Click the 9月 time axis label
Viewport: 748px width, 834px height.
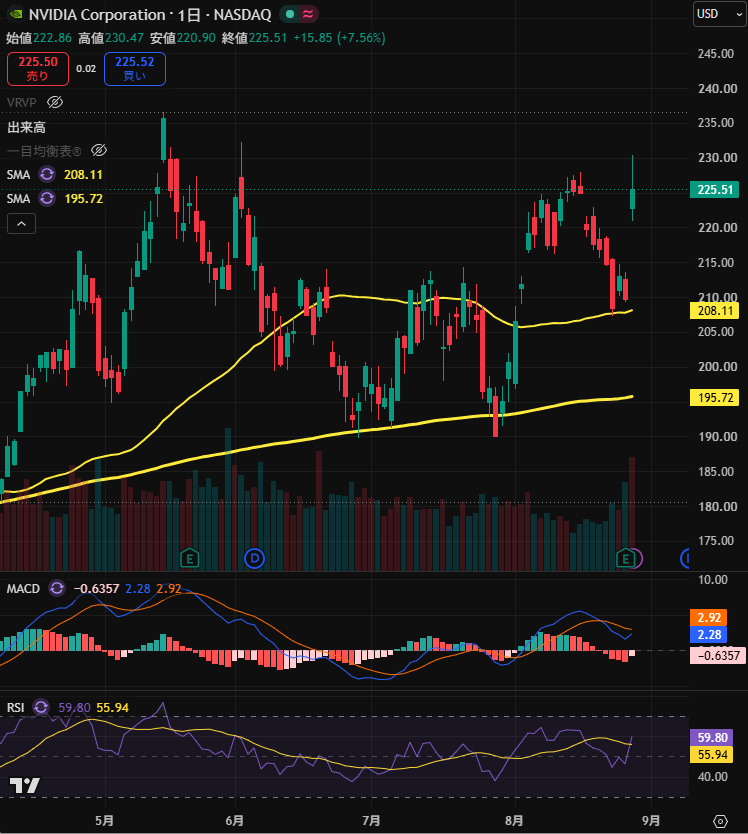(651, 821)
